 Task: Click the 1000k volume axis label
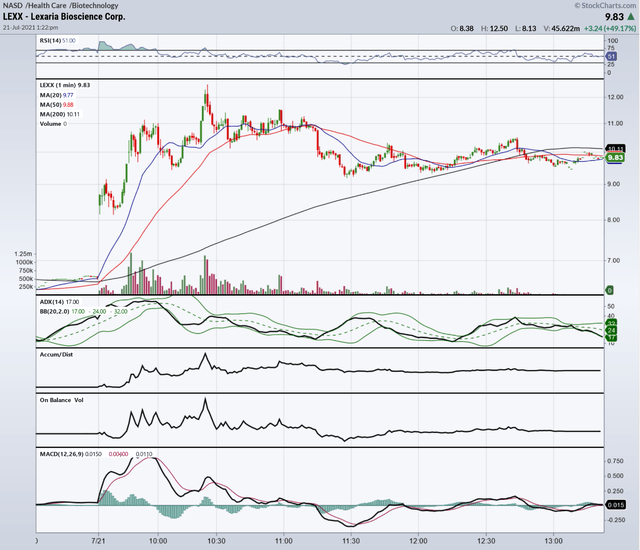click(x=24, y=262)
